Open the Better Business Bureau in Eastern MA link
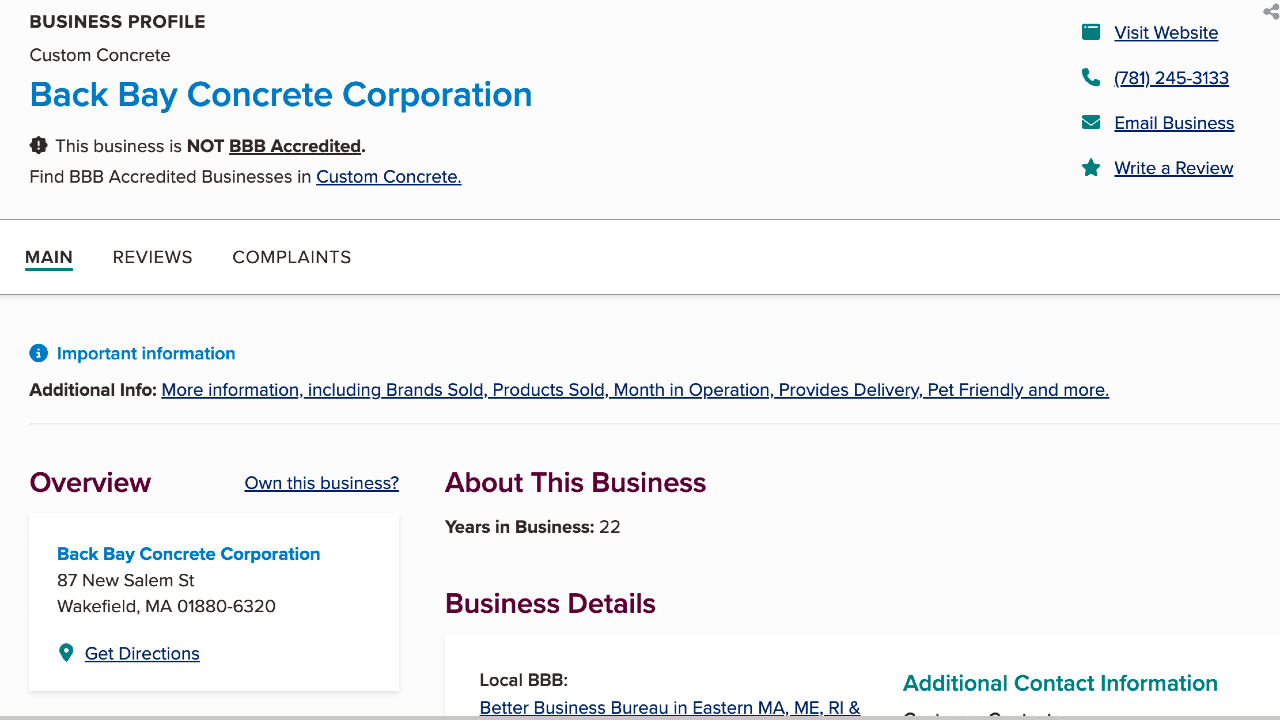Image resolution: width=1280 pixels, height=720 pixels. pos(670,707)
